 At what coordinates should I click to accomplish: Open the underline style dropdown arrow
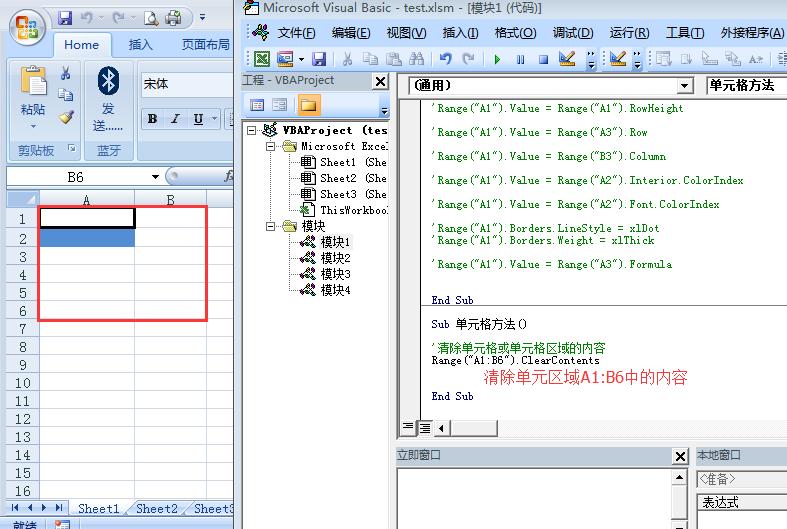click(214, 119)
